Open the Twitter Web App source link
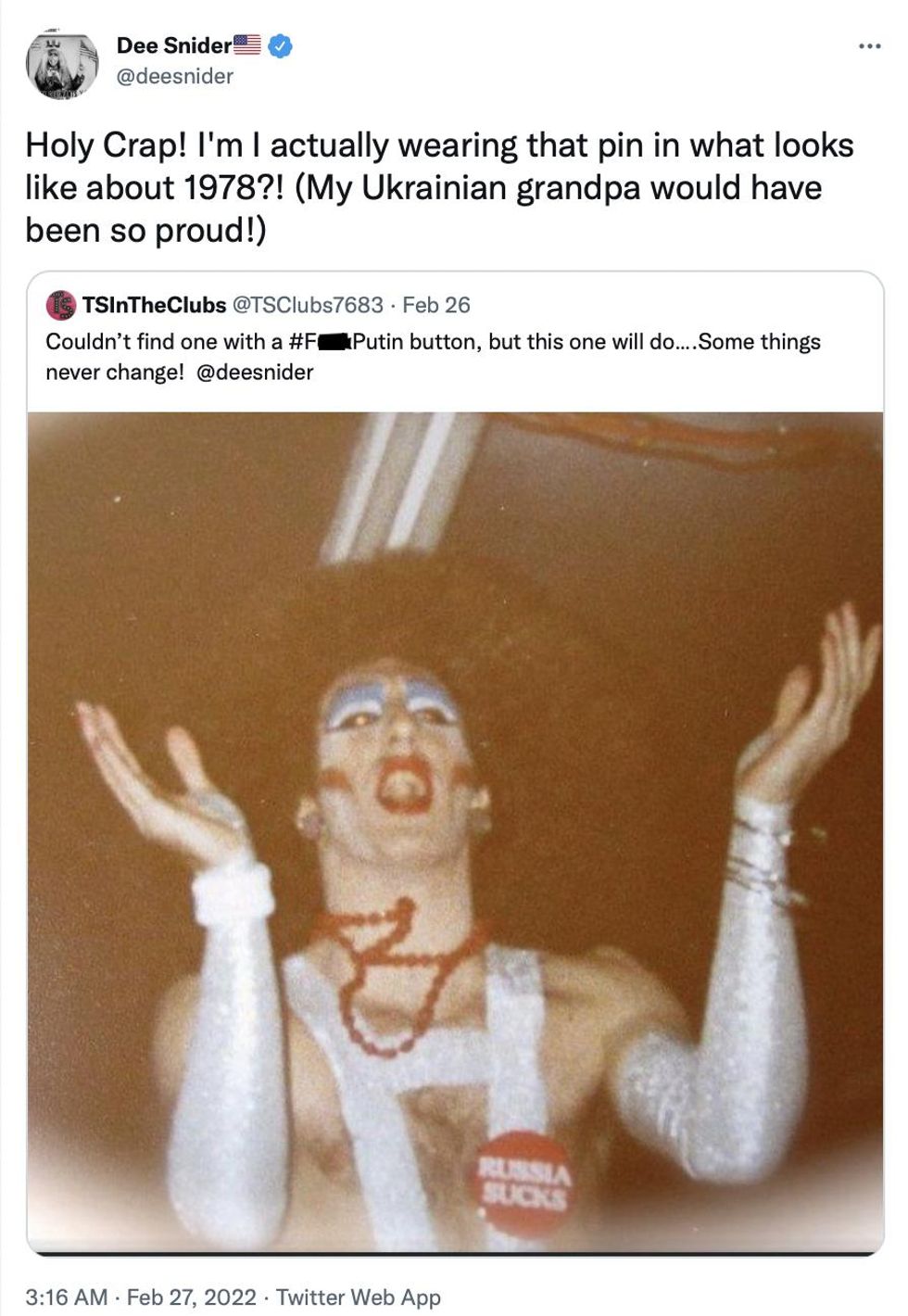Screen dimensions: 908x1316 (x=359, y=1297)
